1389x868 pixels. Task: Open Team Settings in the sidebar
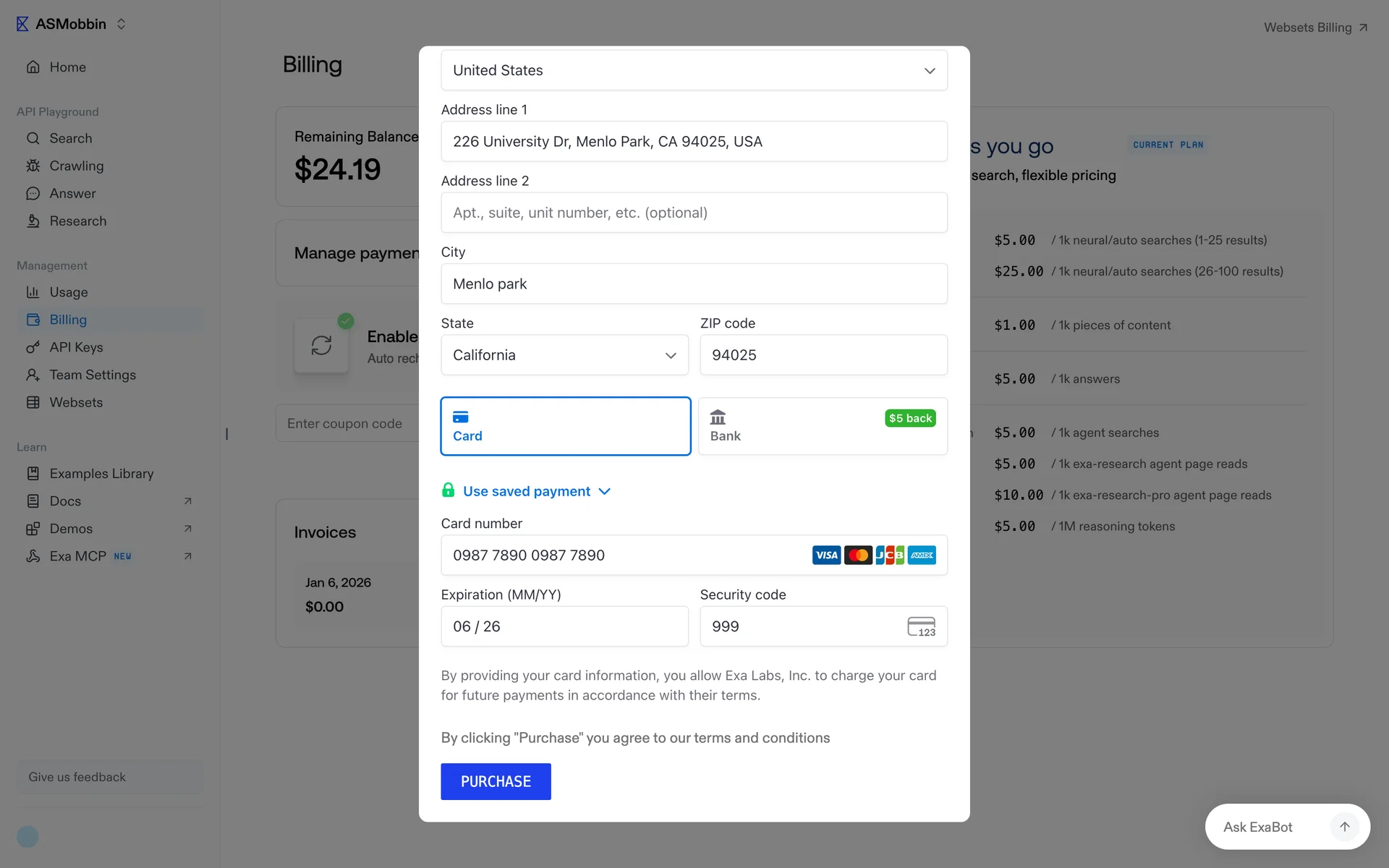tap(92, 375)
